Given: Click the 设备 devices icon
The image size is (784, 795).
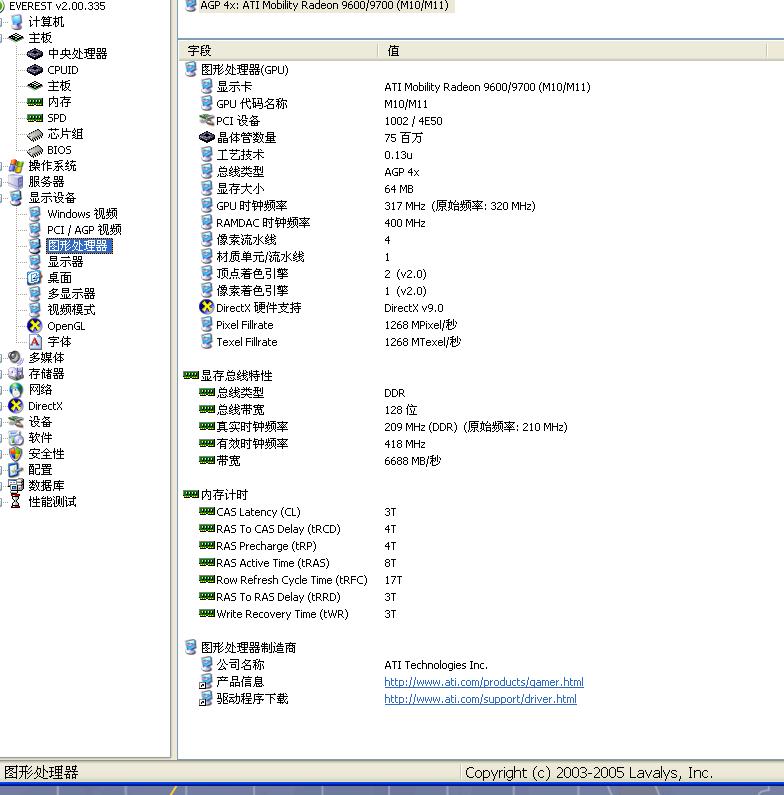Looking at the screenshot, I should [x=16, y=421].
